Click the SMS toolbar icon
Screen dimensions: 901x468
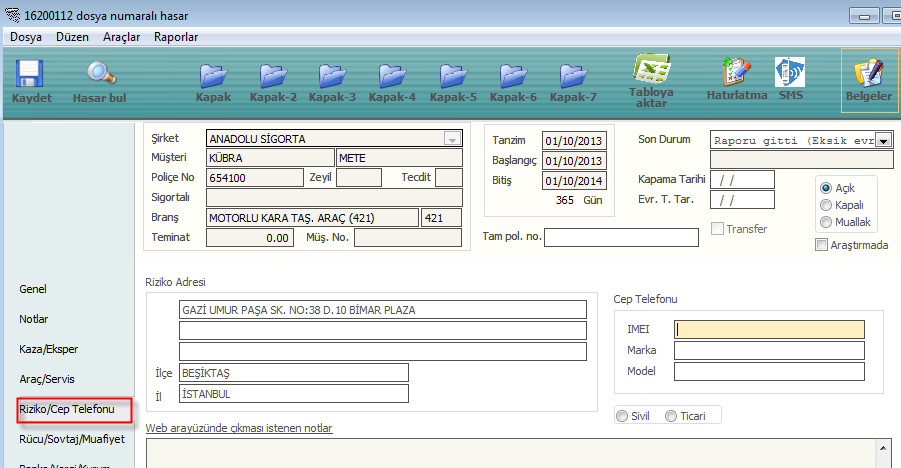coord(790,74)
